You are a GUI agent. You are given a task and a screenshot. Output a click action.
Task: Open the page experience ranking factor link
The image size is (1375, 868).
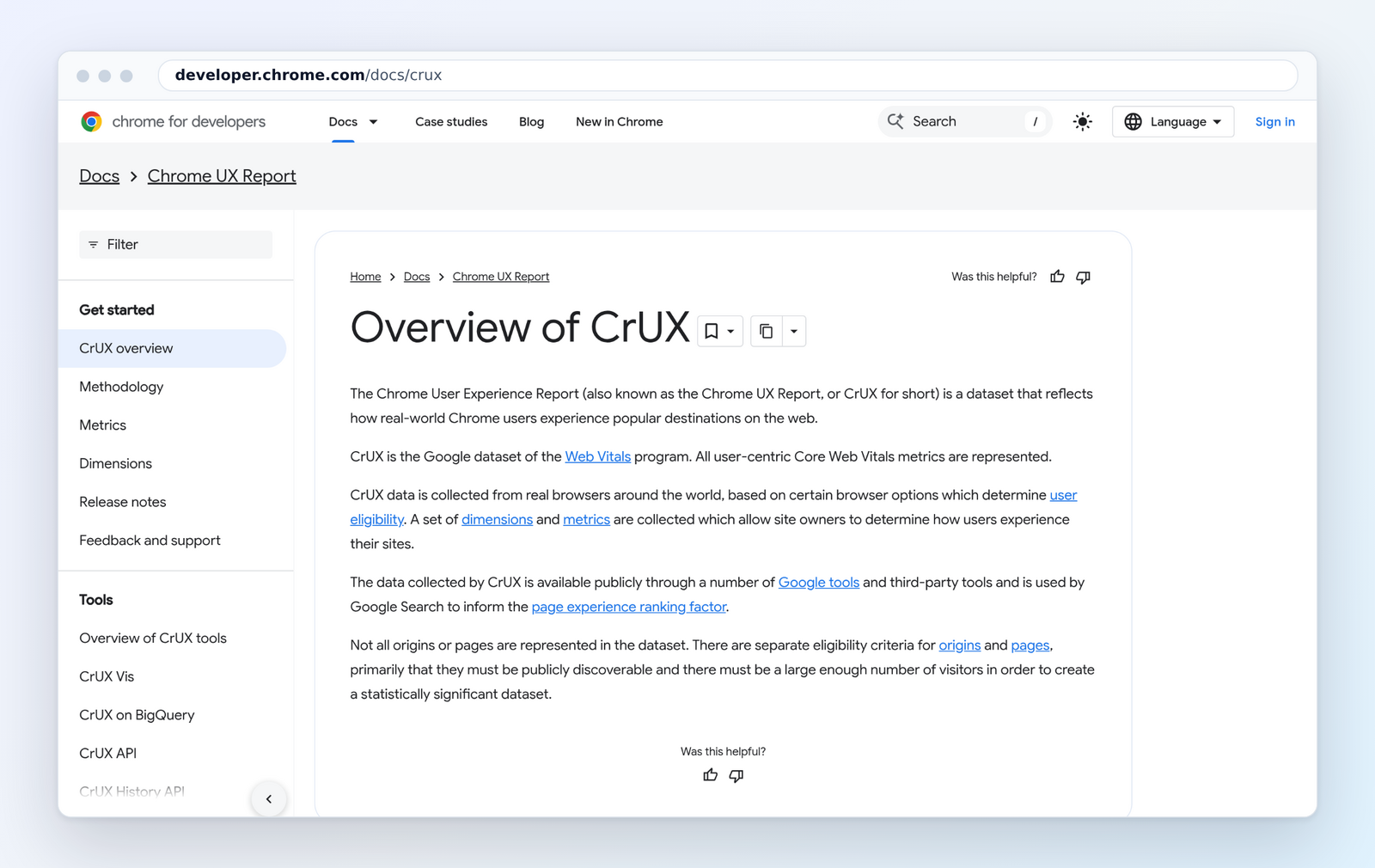tap(629, 607)
